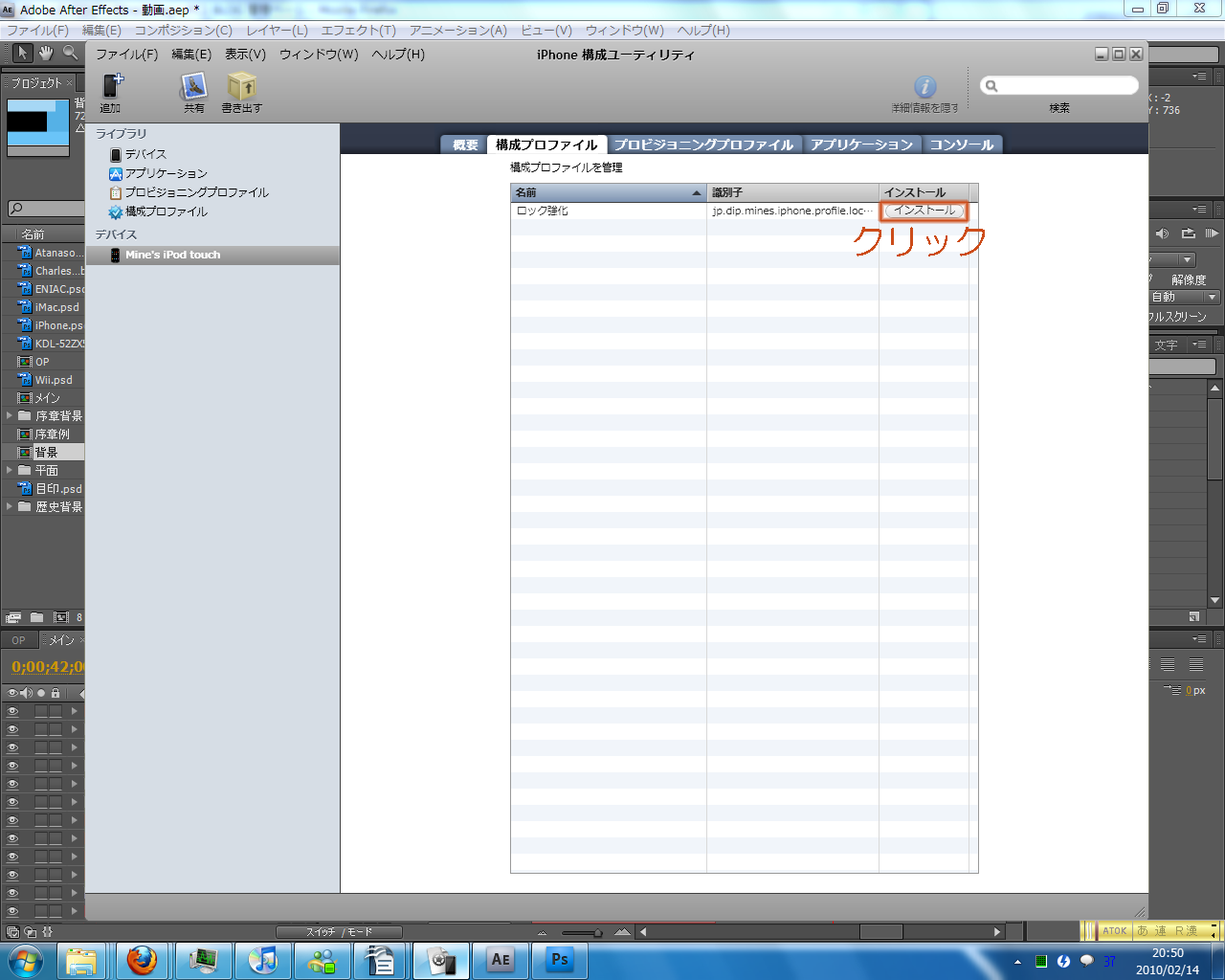1225x980 pixels.
Task: Open the 文字 panel options menu
Action: coord(1199,345)
